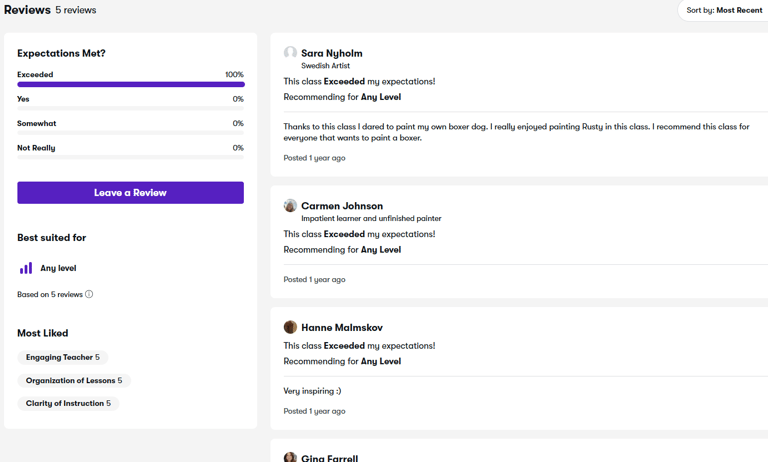This screenshot has height=462, width=768.
Task: Click the 'Reviews' section heading
Action: tap(27, 10)
